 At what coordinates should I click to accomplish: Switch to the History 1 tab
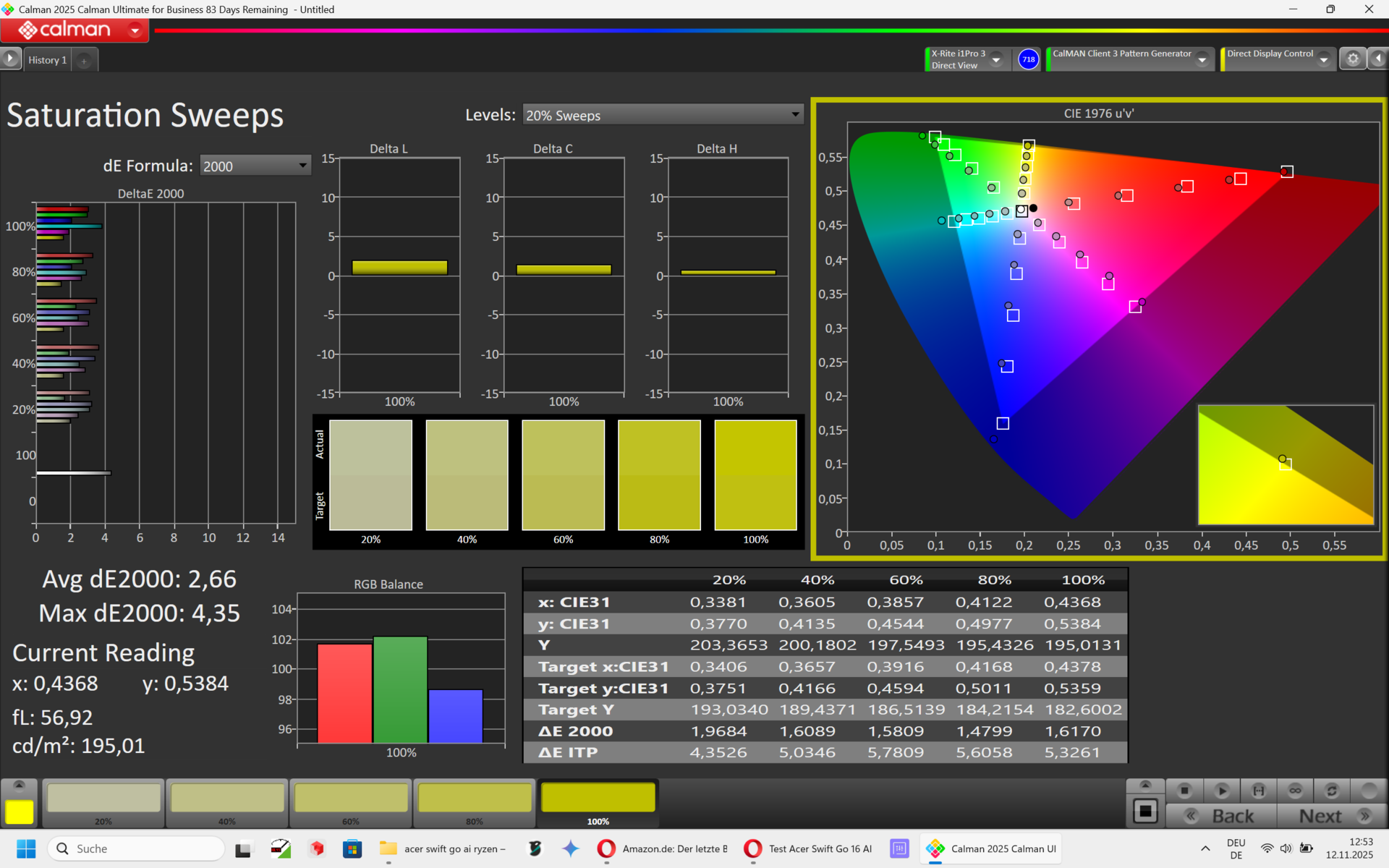coord(48,60)
